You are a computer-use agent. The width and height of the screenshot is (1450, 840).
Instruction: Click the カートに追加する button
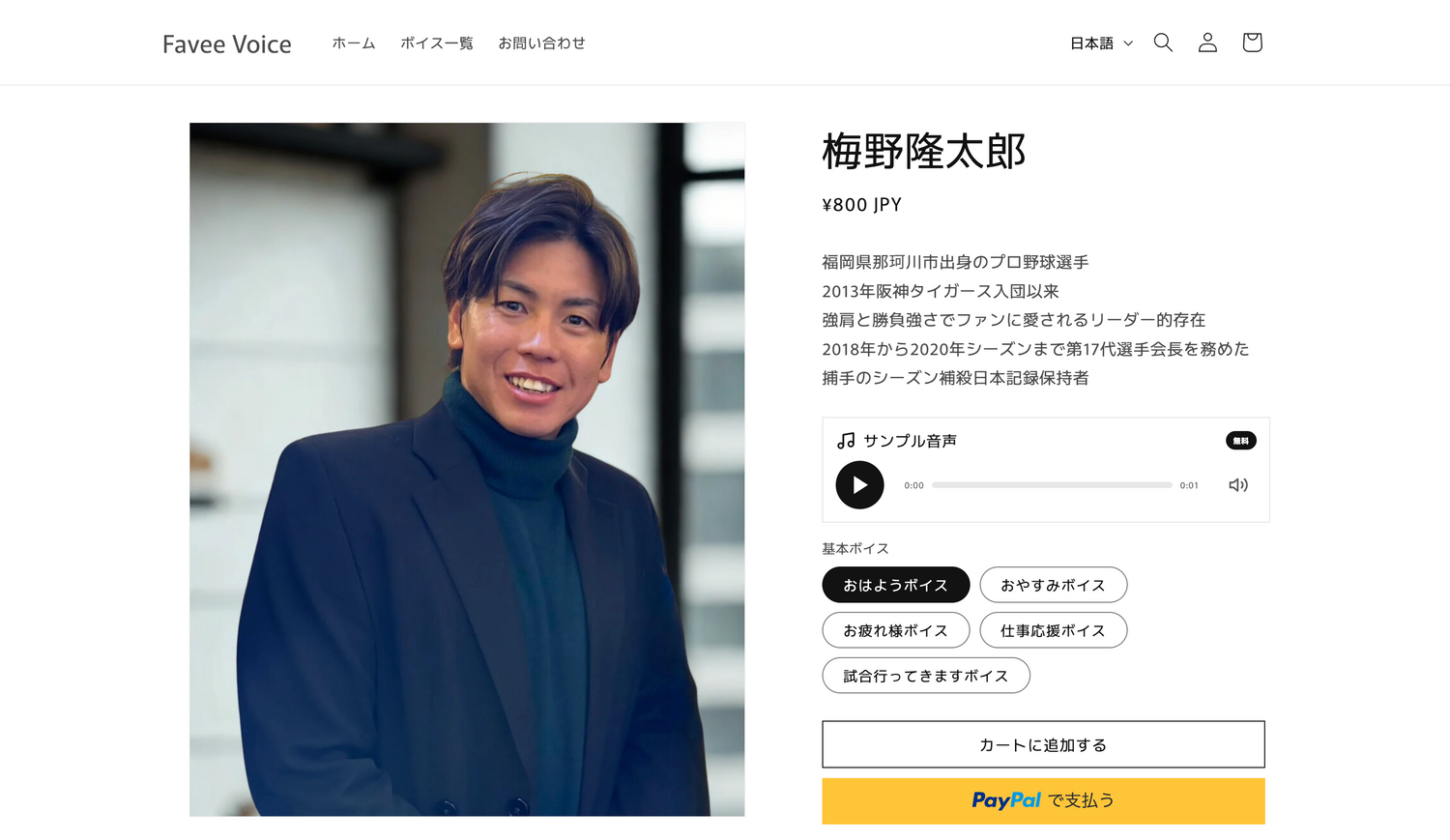[1043, 744]
